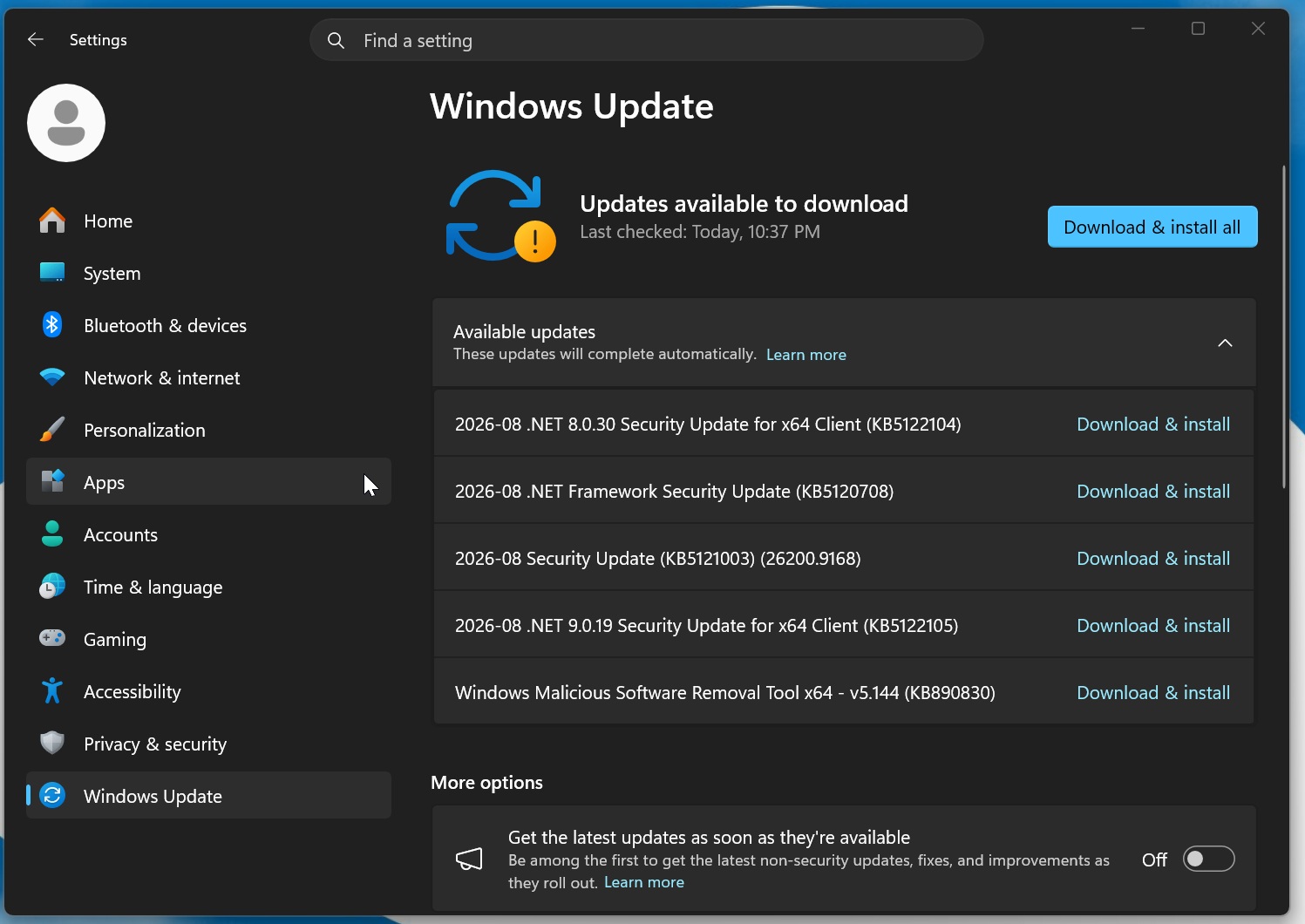Download & install .NET 9.0.19 update KB5122105
This screenshot has width=1305, height=924.
(x=1153, y=626)
